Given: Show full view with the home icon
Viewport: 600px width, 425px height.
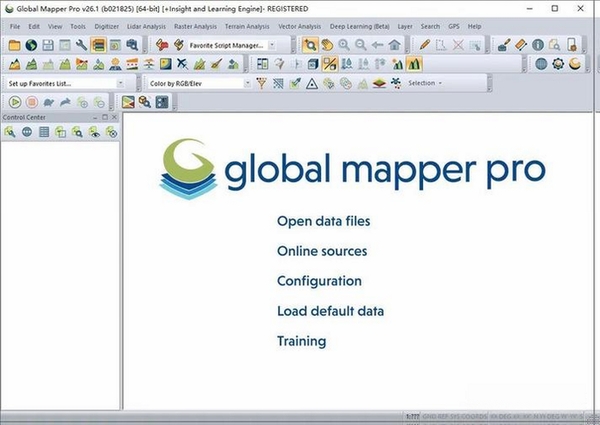Looking at the screenshot, I should 395,45.
